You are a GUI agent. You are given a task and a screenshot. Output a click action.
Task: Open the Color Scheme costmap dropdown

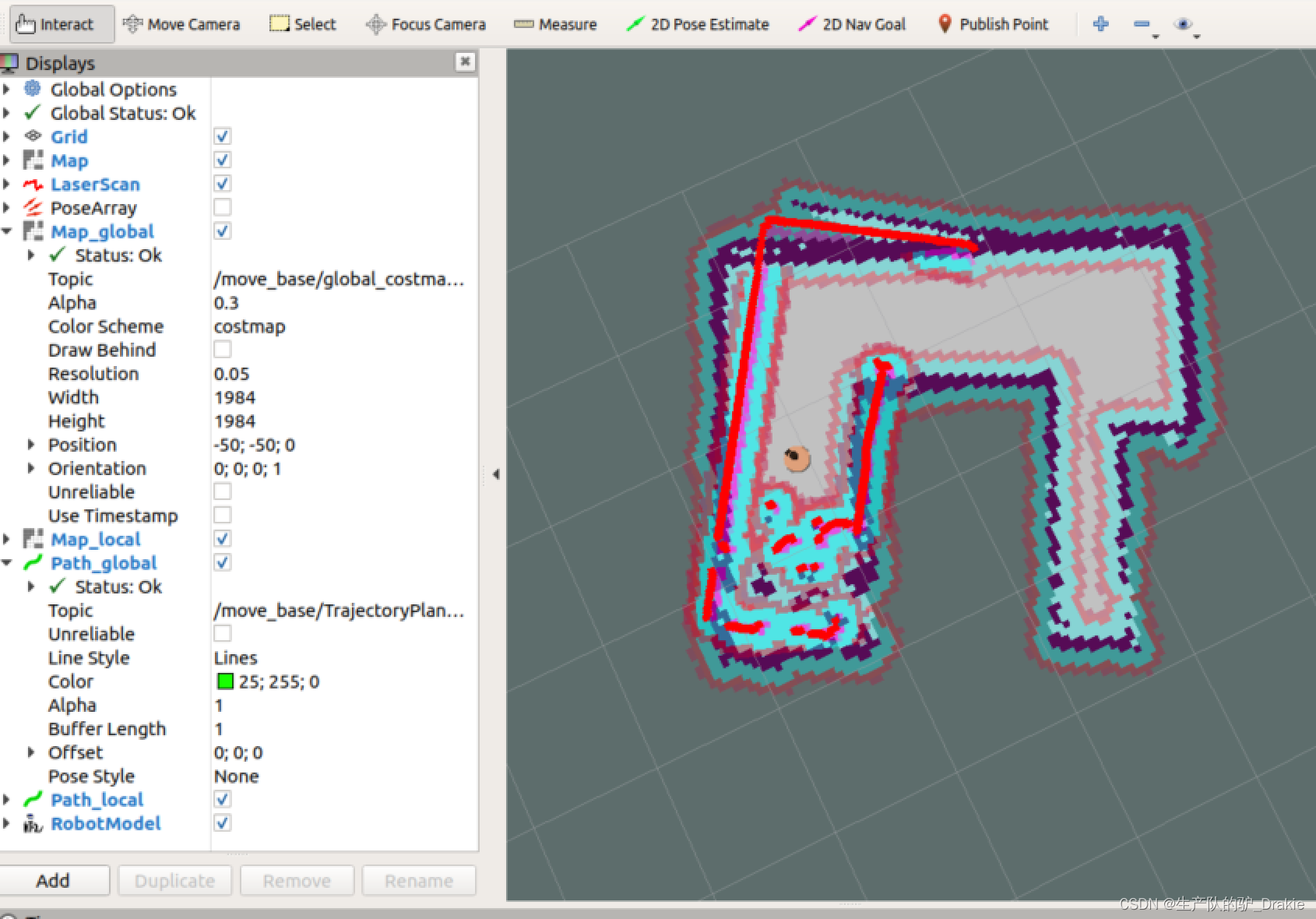(343, 326)
